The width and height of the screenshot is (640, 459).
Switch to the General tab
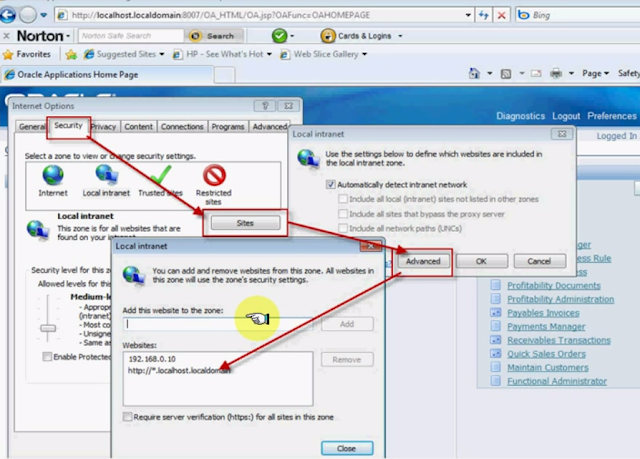[31, 127]
